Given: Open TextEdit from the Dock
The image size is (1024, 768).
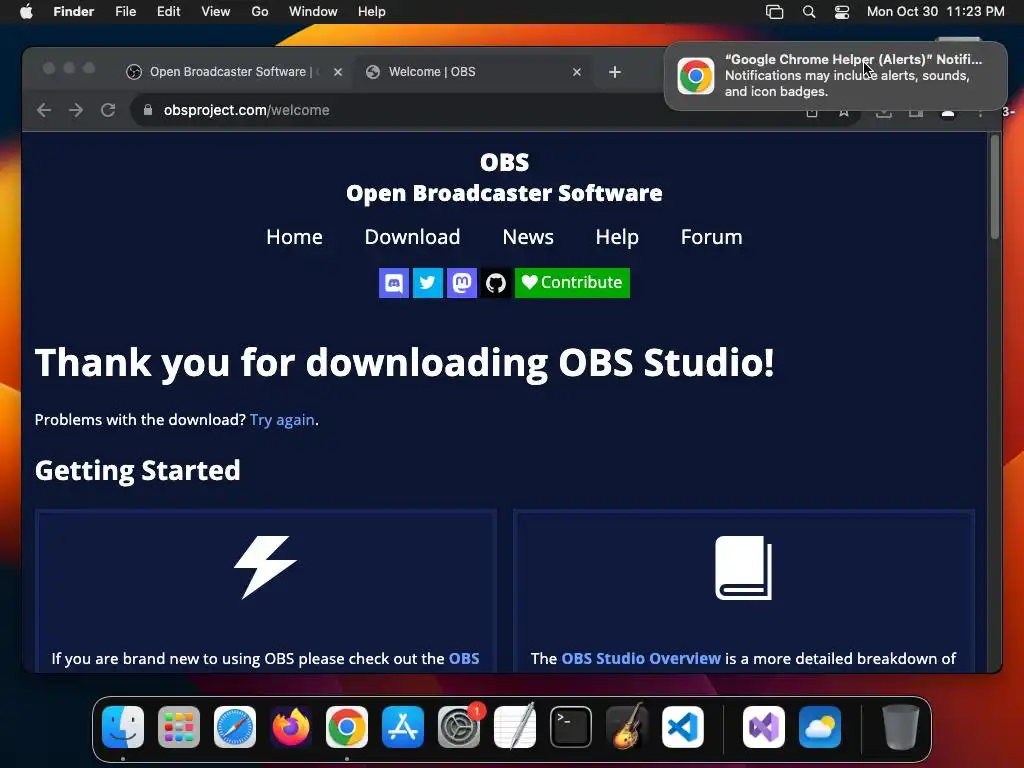Looking at the screenshot, I should [x=515, y=727].
